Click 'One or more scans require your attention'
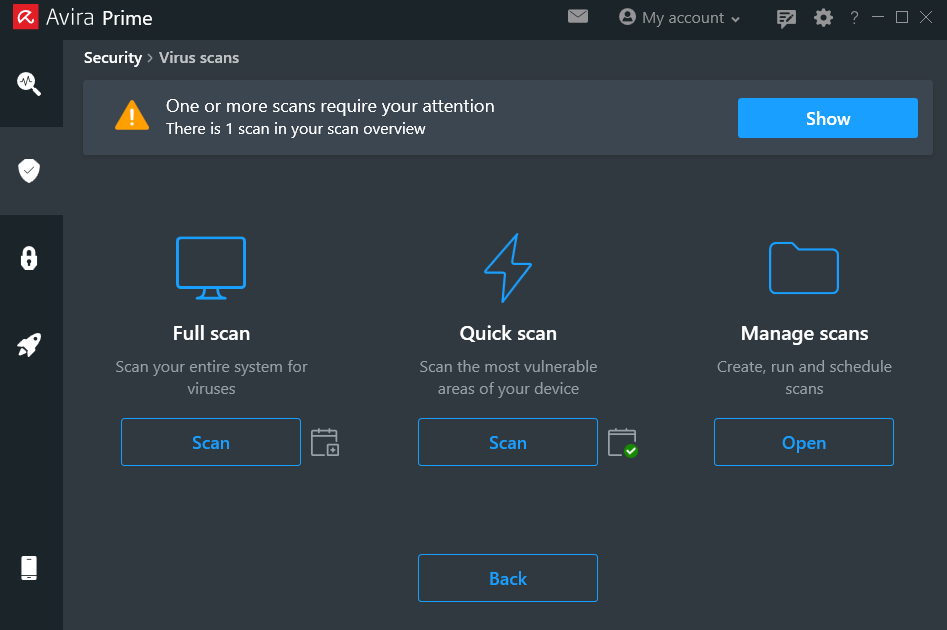This screenshot has height=630, width=947. pos(330,106)
